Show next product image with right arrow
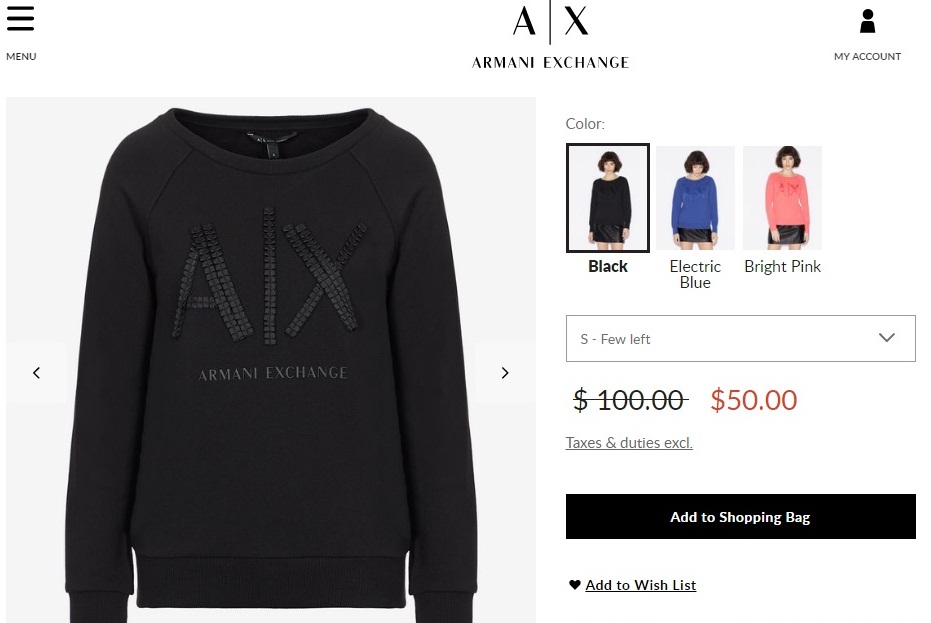Screen dimensions: 931x623 click(505, 373)
